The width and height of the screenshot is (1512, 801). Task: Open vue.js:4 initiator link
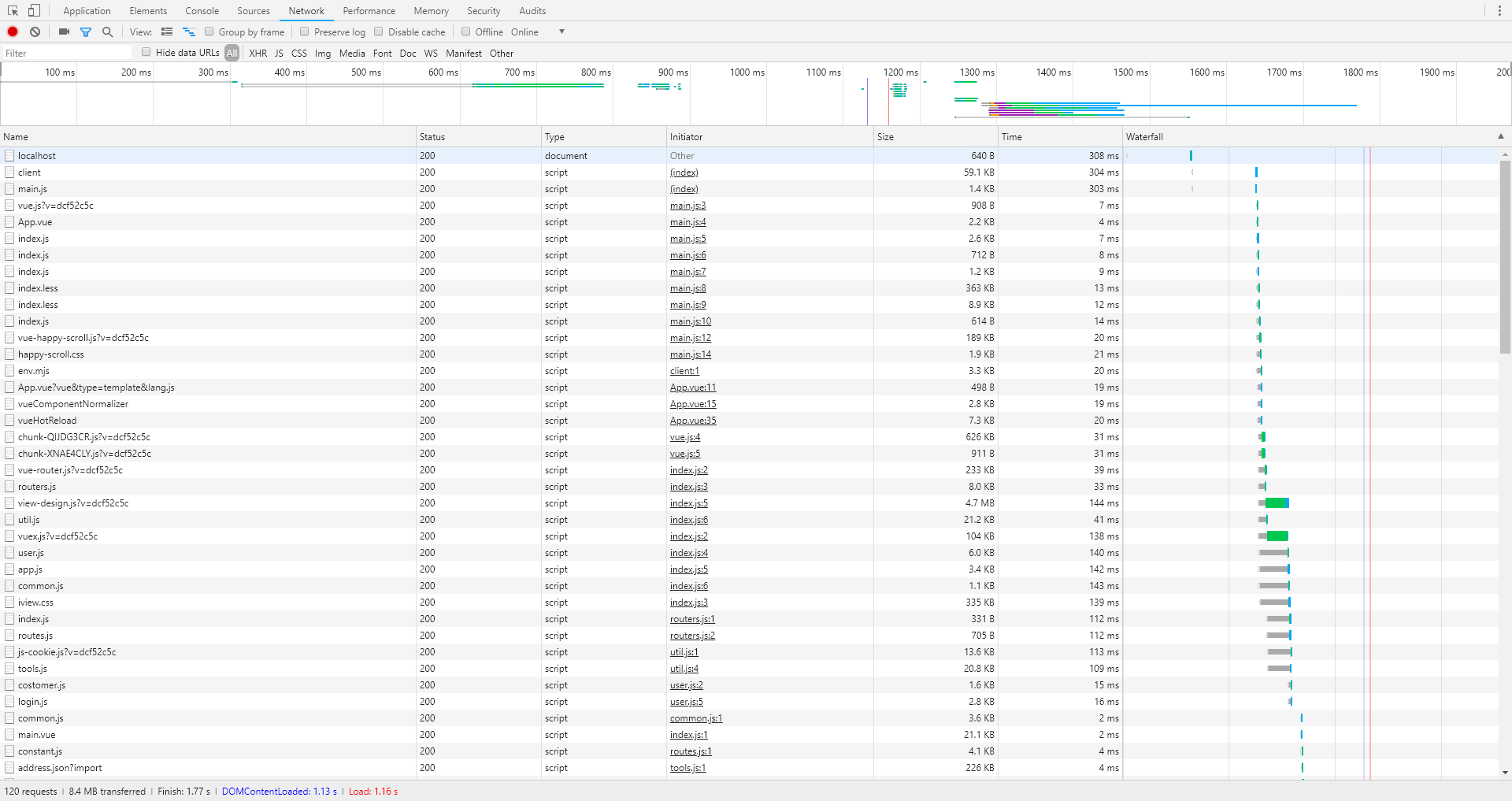[685, 437]
